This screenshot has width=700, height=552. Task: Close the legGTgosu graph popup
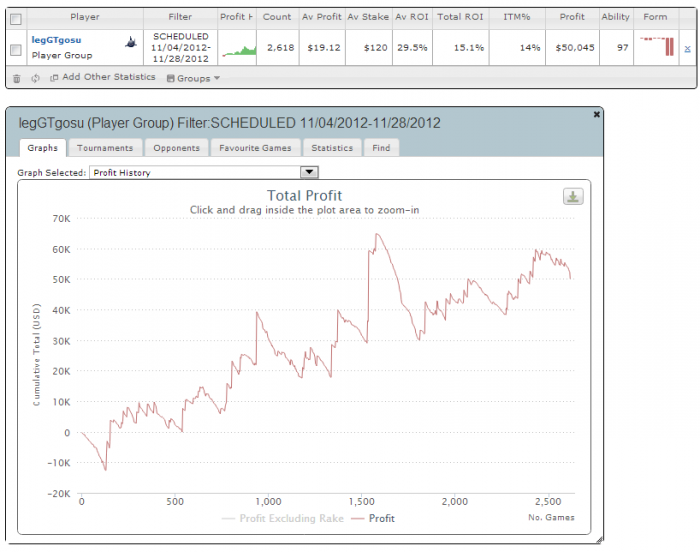click(x=596, y=114)
